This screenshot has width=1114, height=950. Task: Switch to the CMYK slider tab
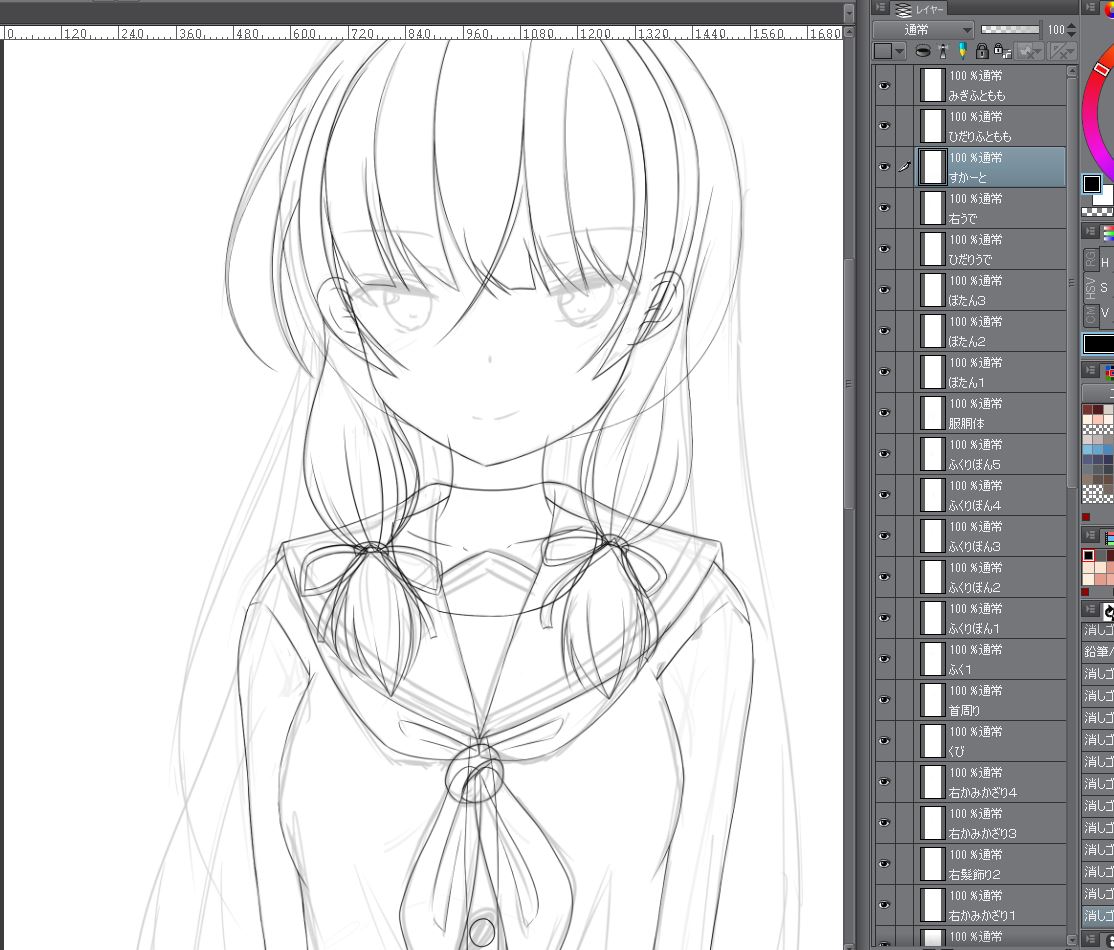coord(1090,315)
